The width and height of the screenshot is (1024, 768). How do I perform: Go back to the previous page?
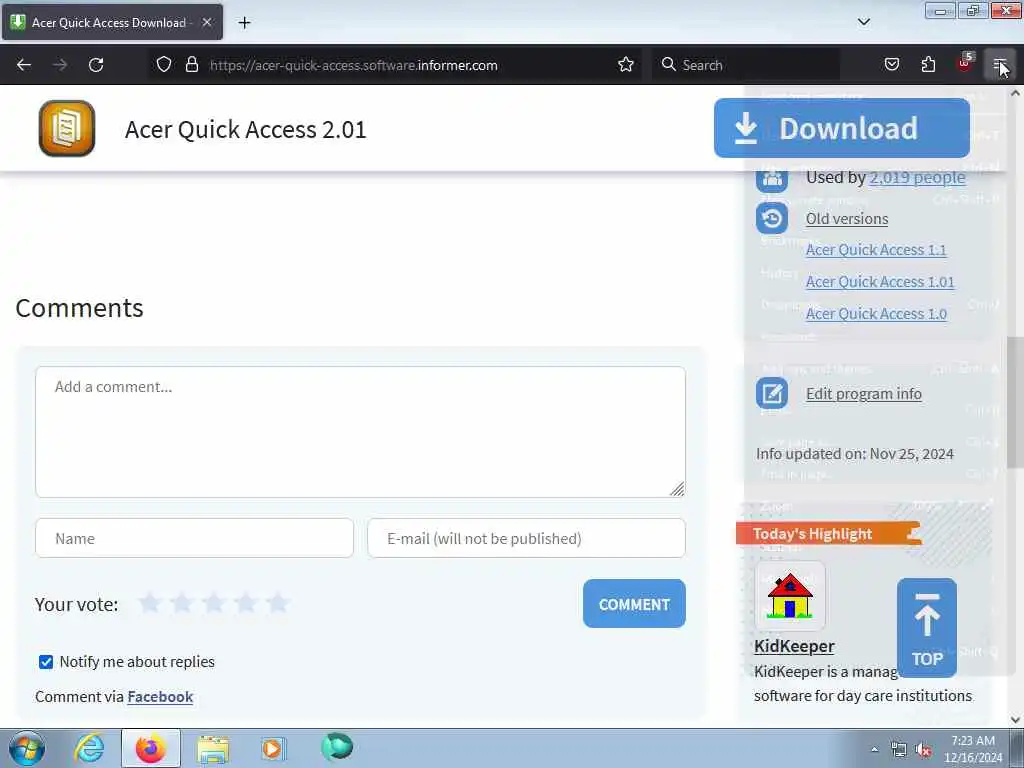tap(24, 65)
